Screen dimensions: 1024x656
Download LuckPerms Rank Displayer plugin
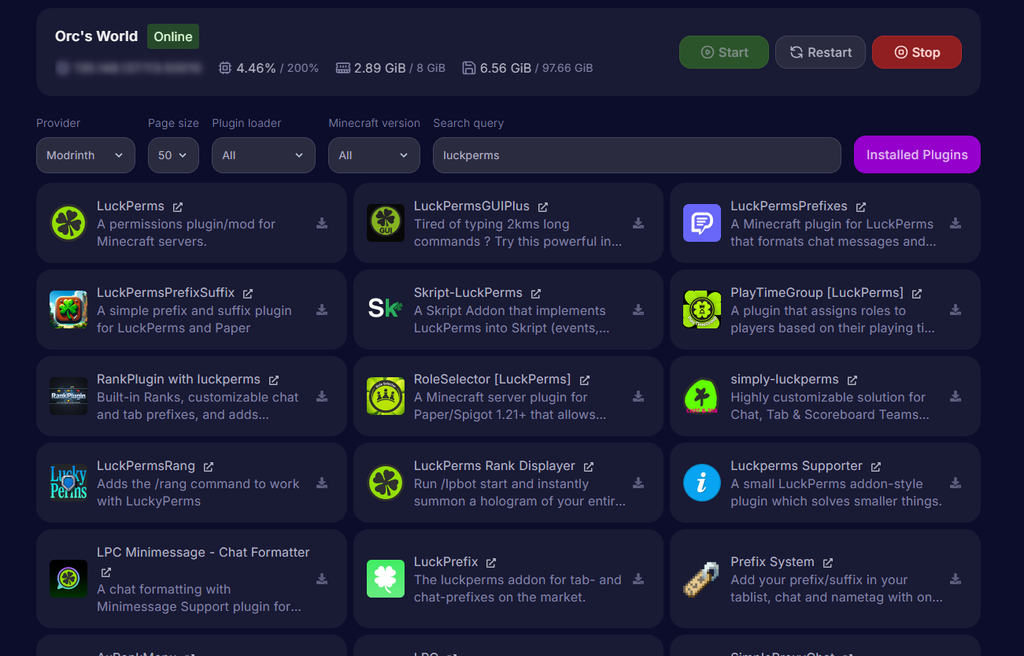tap(638, 484)
